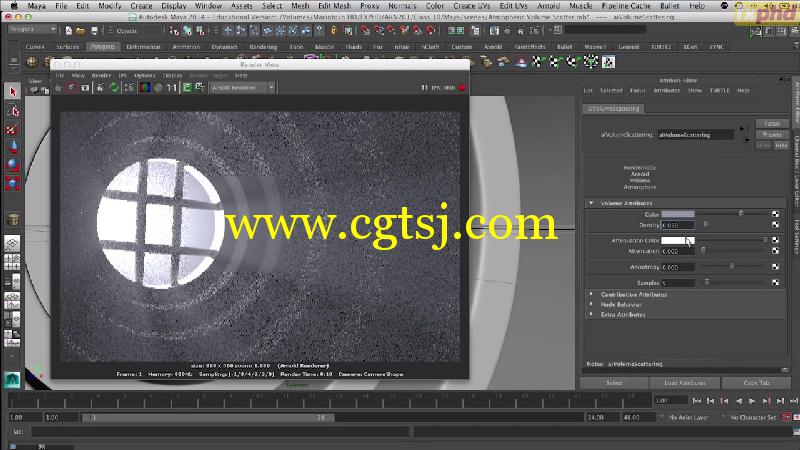Choose the Lasso select tool
The image size is (800, 450).
[13, 111]
